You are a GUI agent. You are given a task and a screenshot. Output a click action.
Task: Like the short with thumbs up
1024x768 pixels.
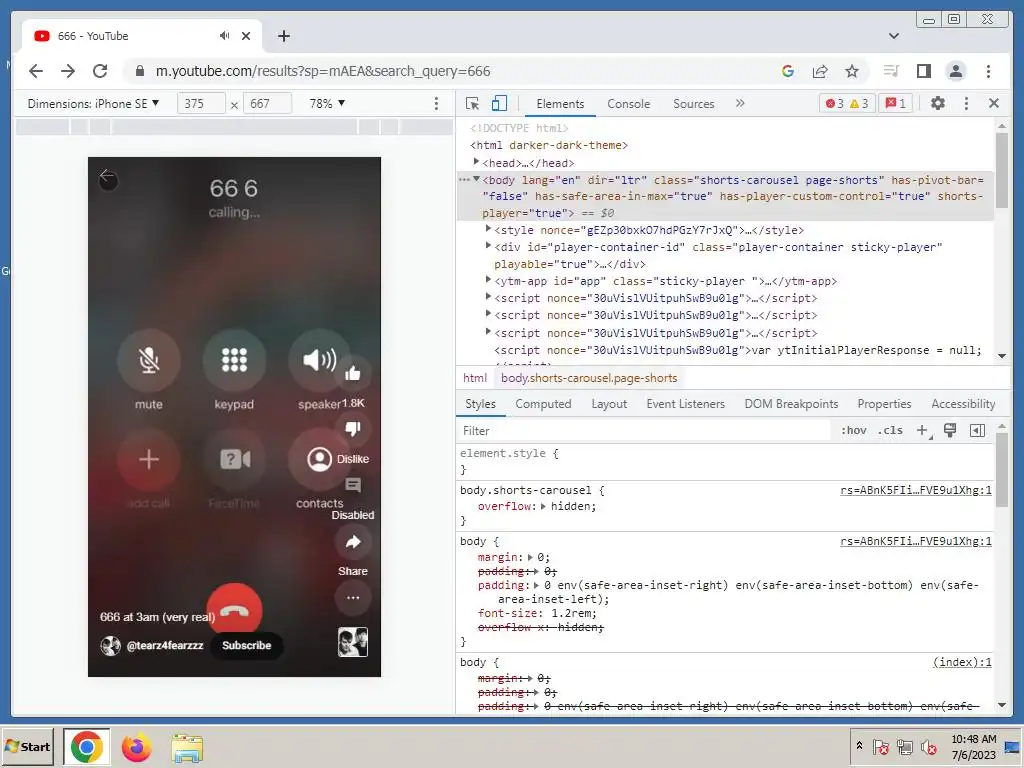pos(353,373)
